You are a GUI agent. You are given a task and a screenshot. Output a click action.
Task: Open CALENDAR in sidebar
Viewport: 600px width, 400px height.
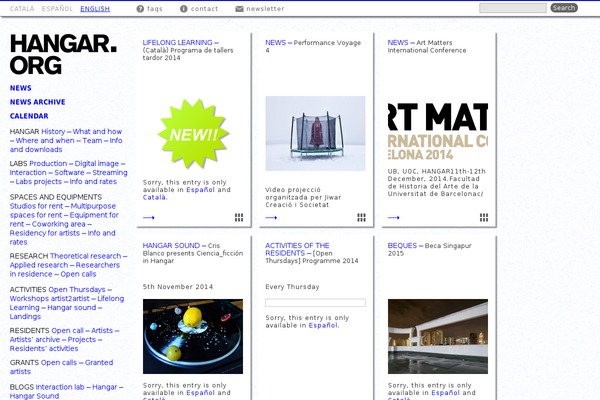pos(29,116)
